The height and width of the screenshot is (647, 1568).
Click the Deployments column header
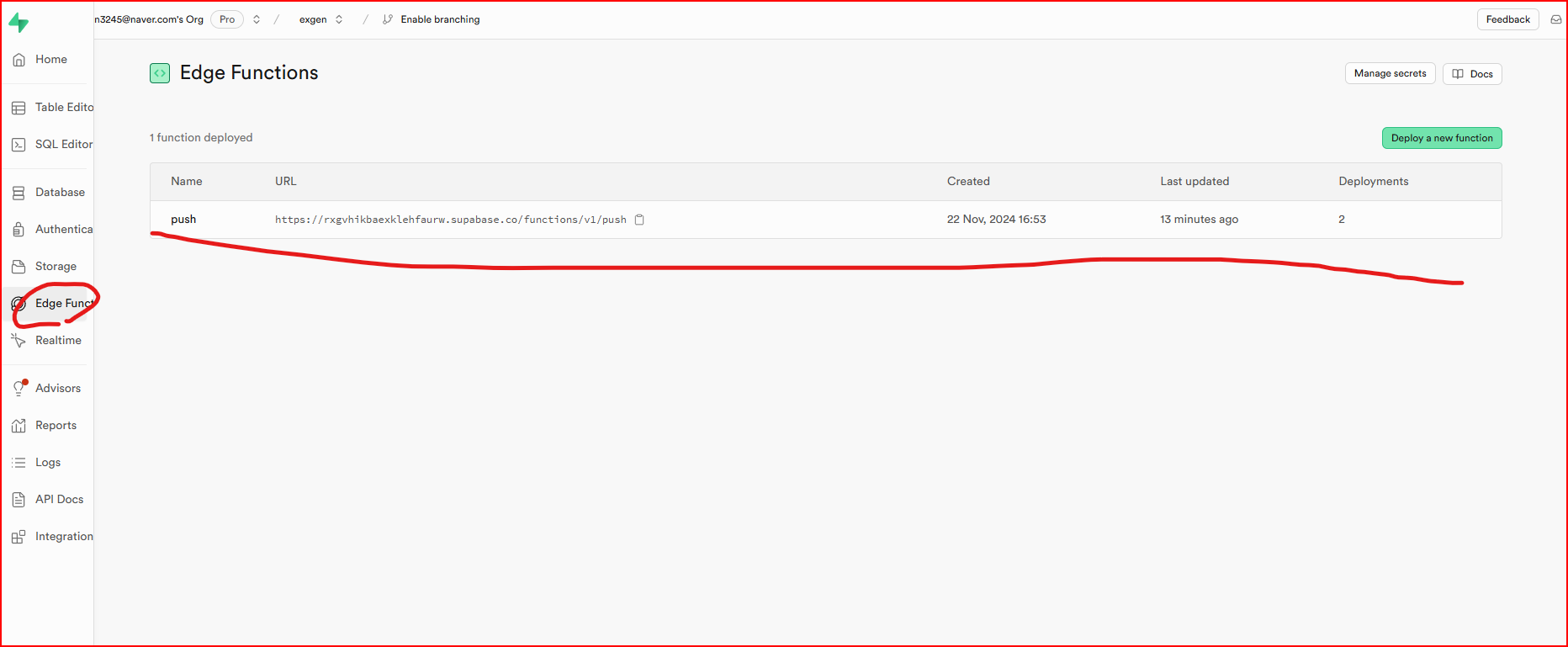(1374, 182)
